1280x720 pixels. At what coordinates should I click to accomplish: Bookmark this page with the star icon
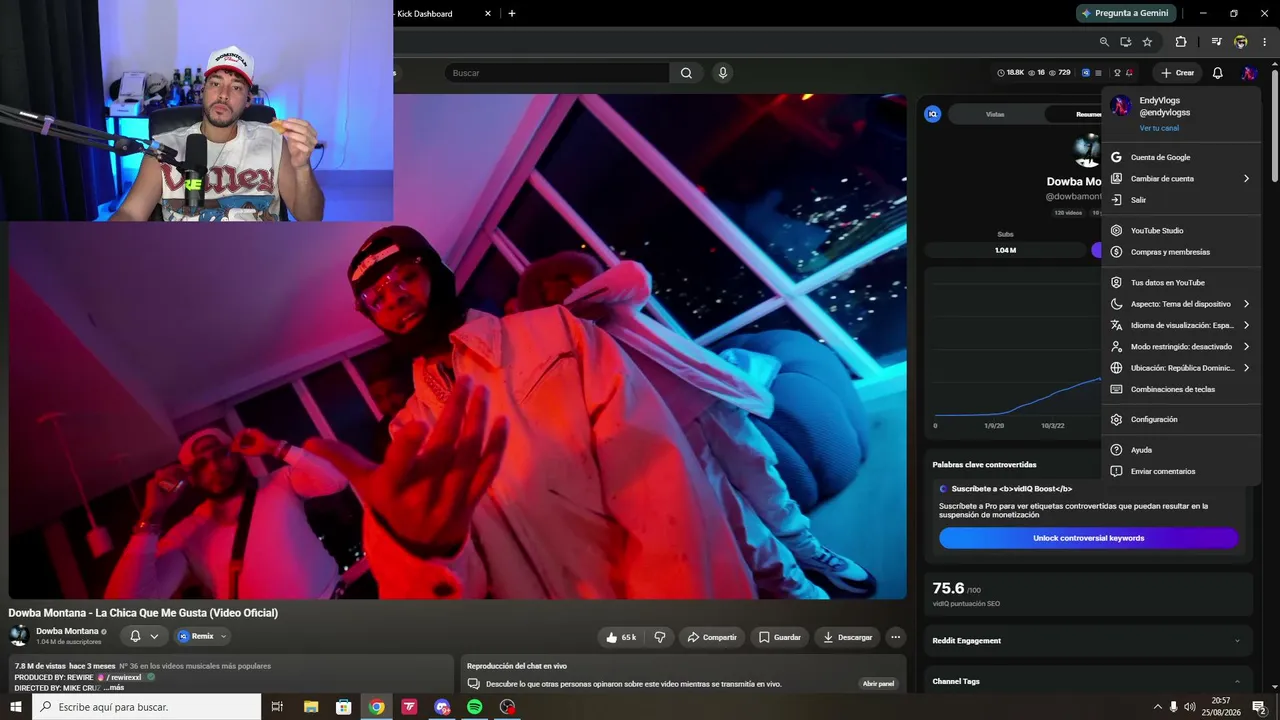1147,42
